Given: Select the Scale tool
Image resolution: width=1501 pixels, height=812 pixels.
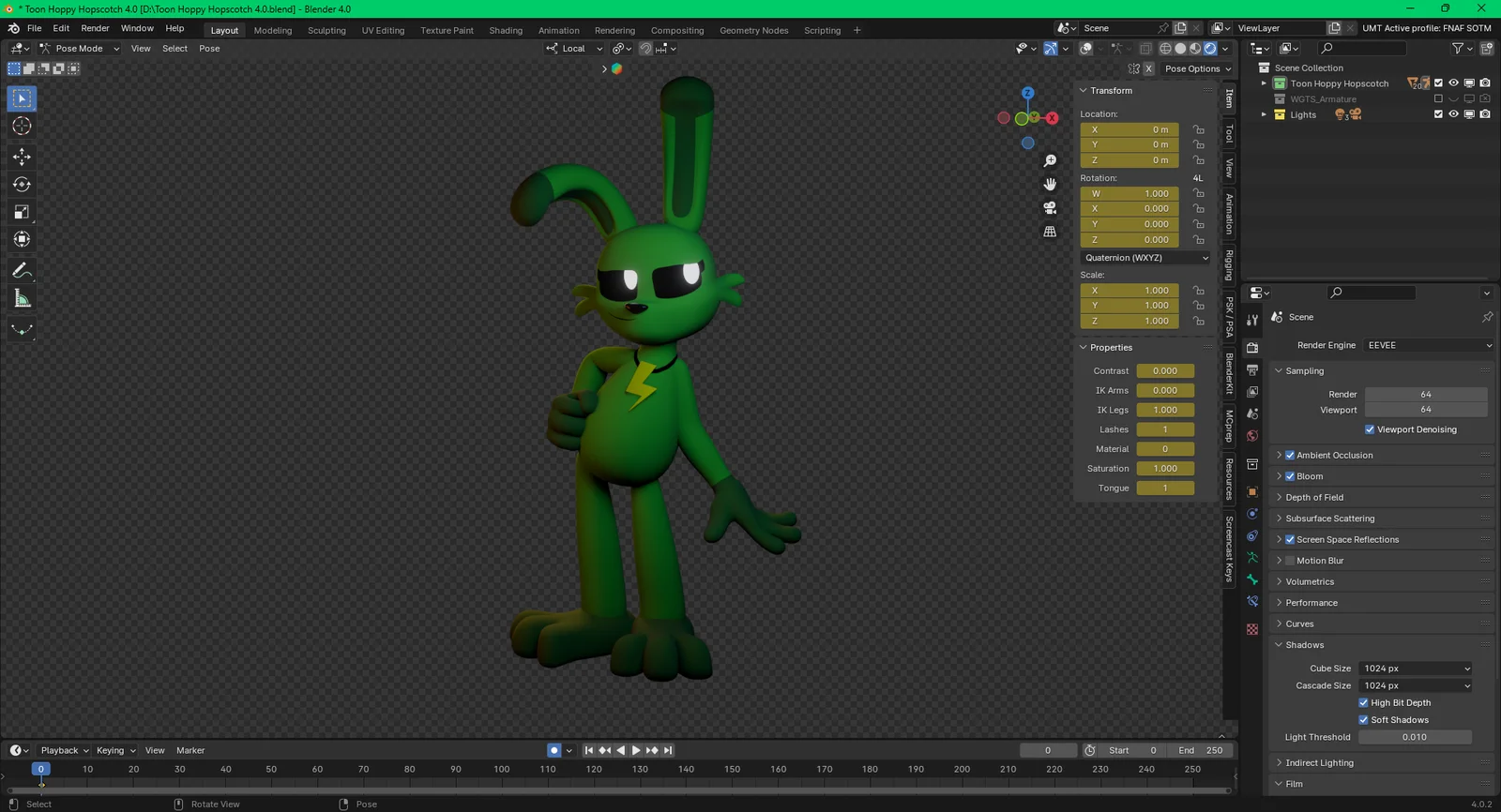Looking at the screenshot, I should point(22,212).
